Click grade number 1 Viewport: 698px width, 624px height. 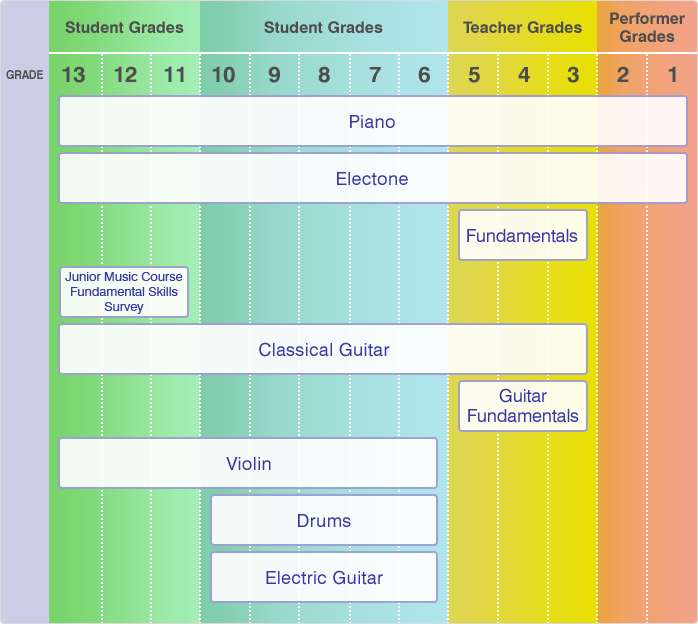pyautogui.click(x=673, y=75)
